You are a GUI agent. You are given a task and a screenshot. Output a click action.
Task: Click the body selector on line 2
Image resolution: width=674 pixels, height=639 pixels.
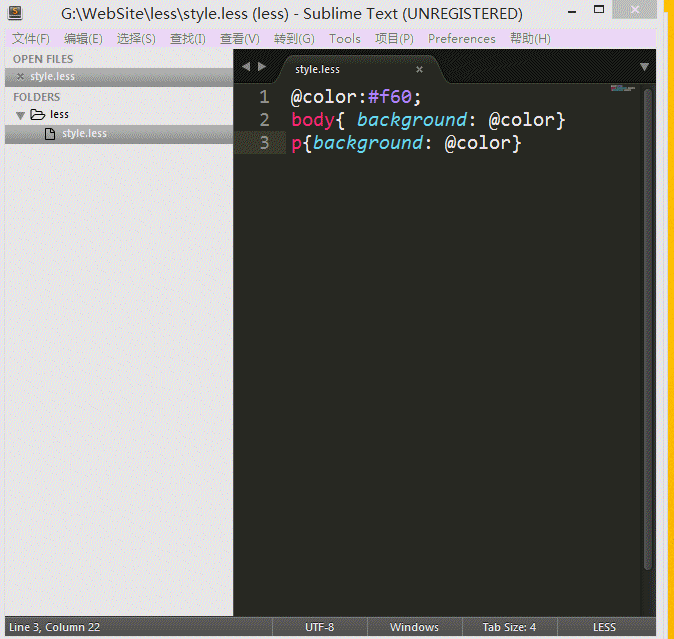313,120
